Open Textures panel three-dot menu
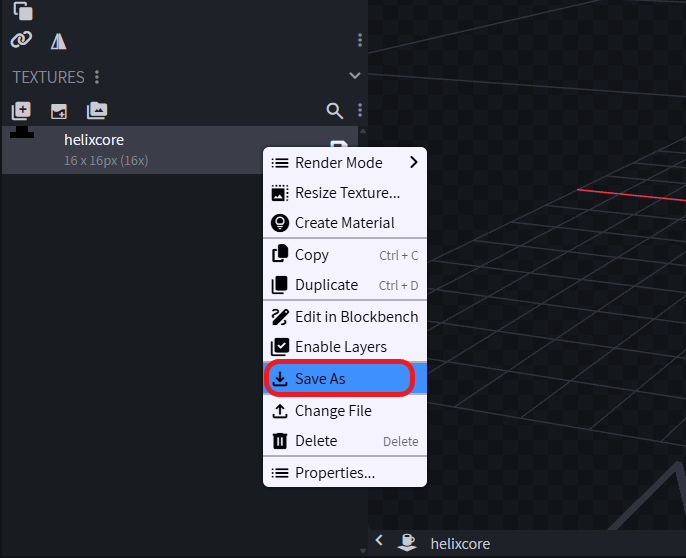Viewport: 686px width, 558px height. 97,77
